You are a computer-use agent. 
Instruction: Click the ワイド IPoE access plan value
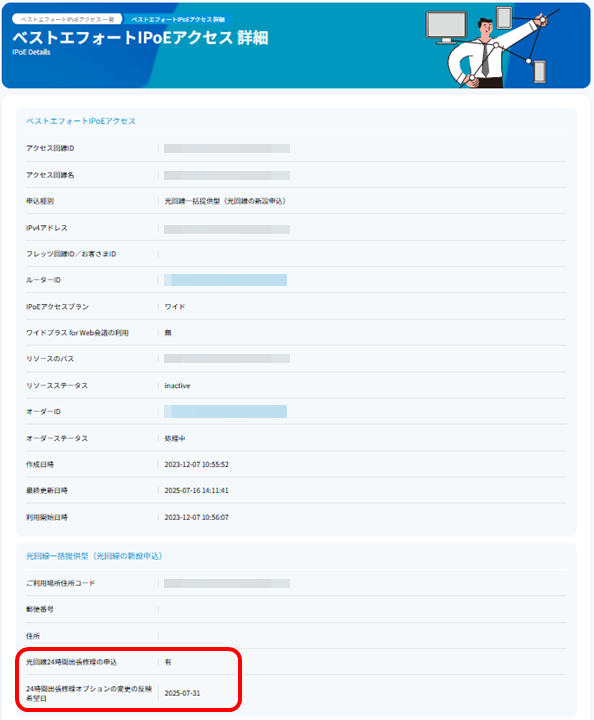click(x=175, y=307)
